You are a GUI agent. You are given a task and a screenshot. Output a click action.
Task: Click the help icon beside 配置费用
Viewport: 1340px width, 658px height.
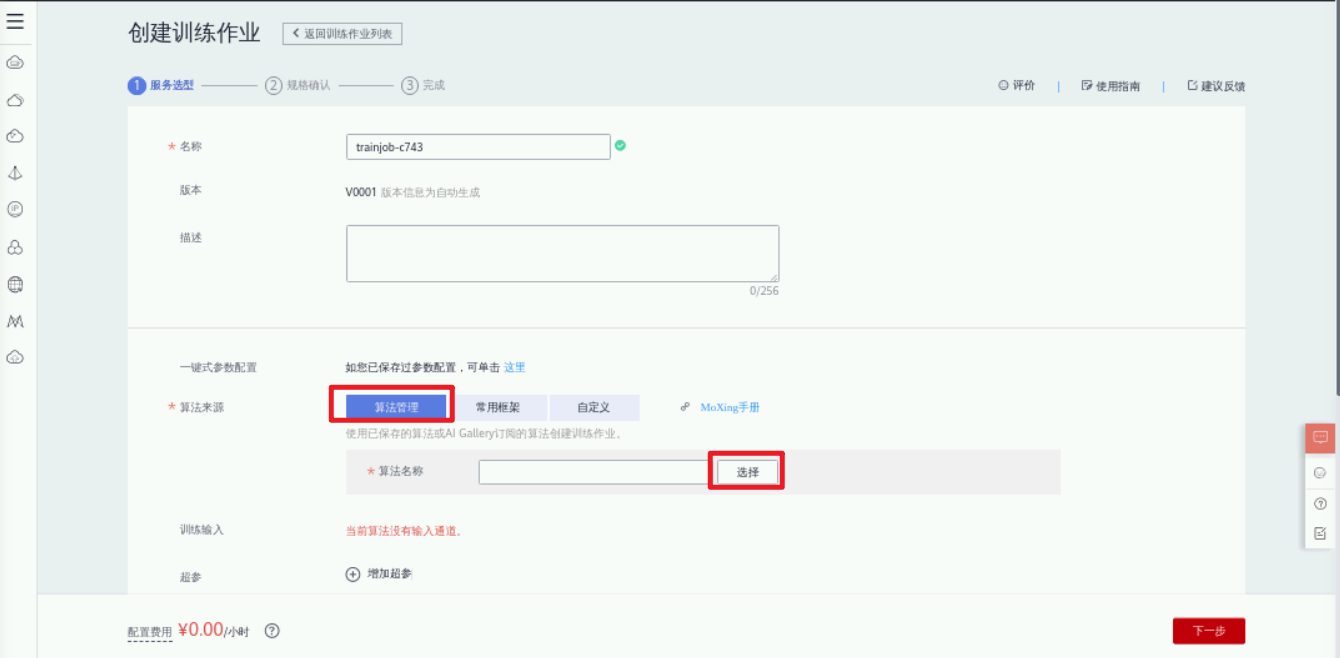272,631
